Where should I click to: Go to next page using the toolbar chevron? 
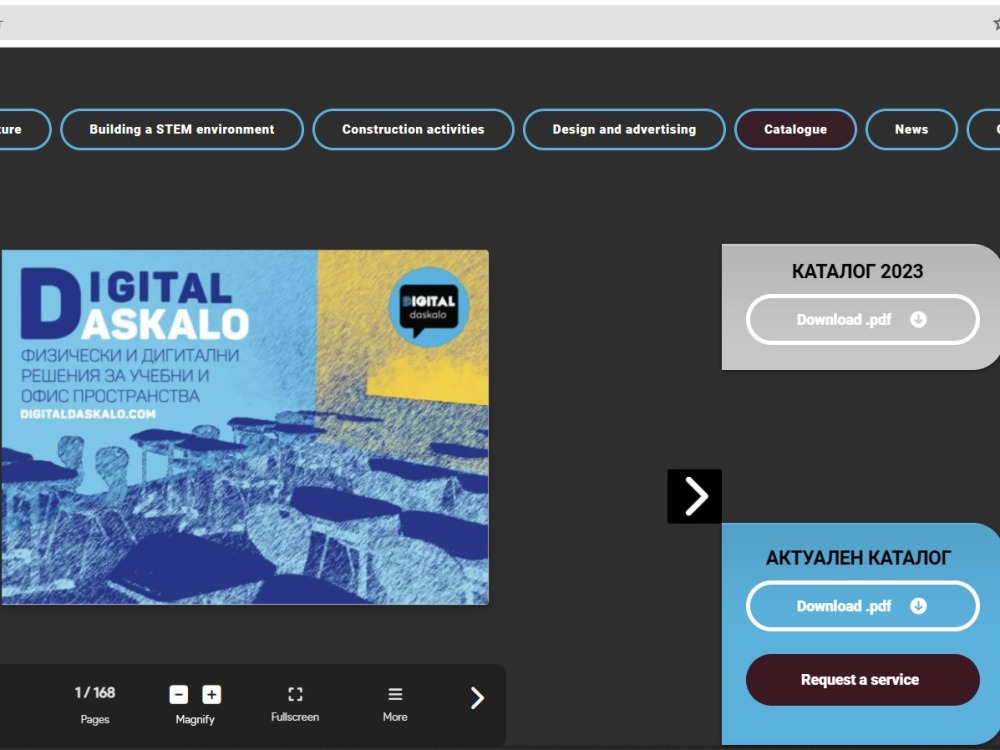(x=477, y=698)
